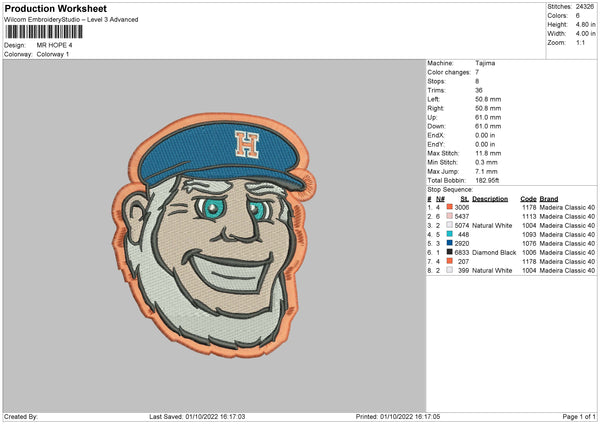
Task: Select the teal swatch for stop 4
Action: point(451,234)
